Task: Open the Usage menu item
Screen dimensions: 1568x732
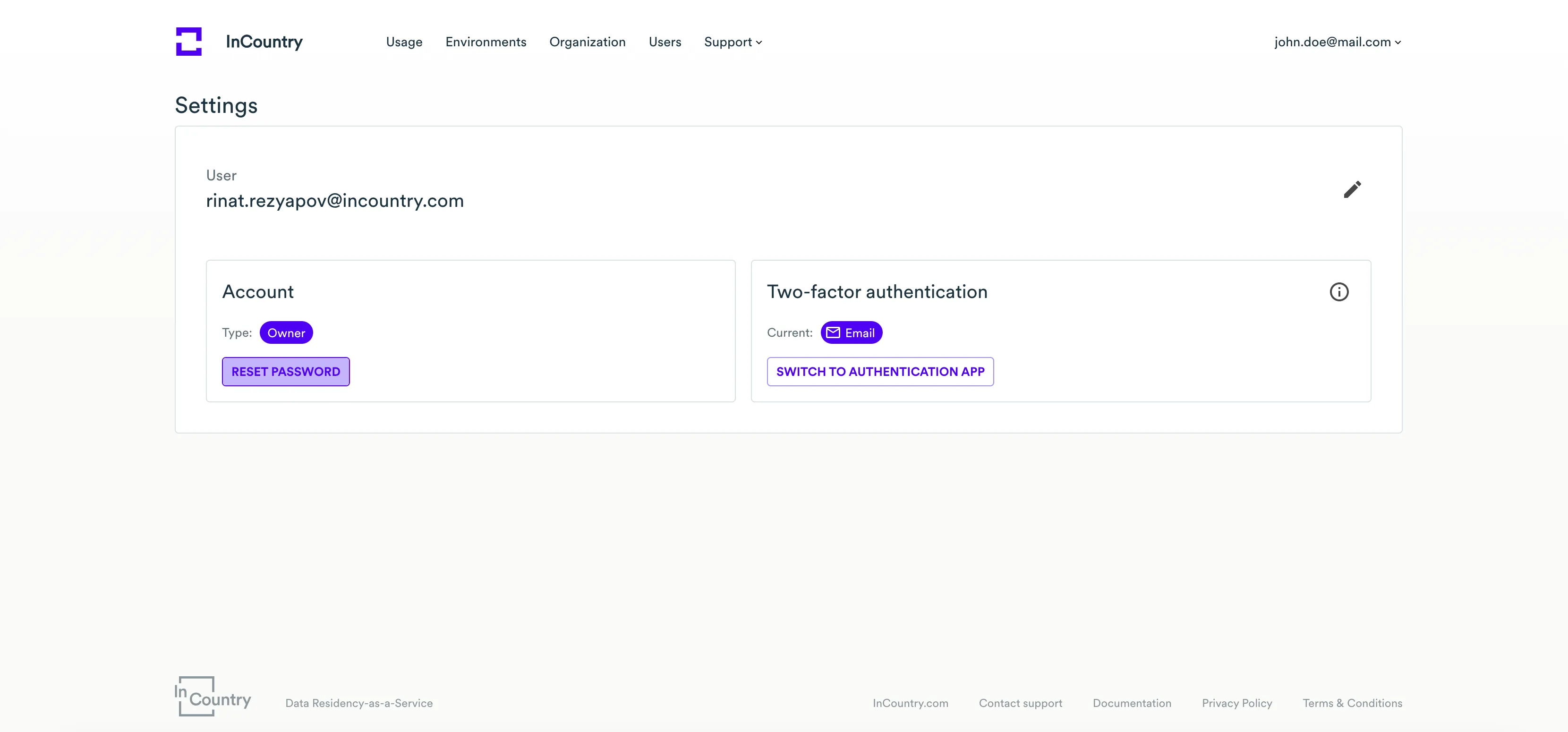Action: tap(404, 42)
